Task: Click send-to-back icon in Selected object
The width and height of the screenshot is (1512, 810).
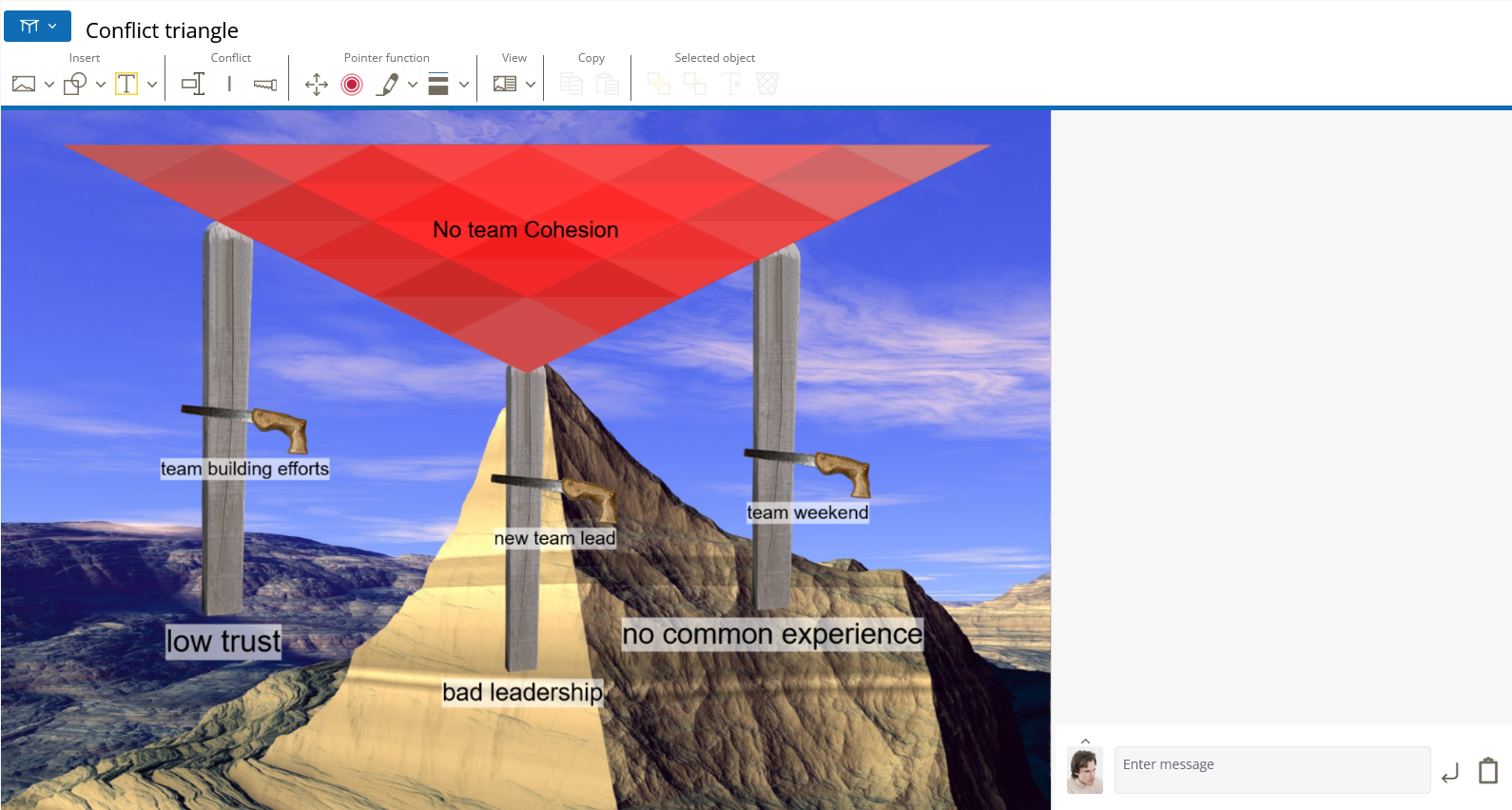Action: [695, 85]
